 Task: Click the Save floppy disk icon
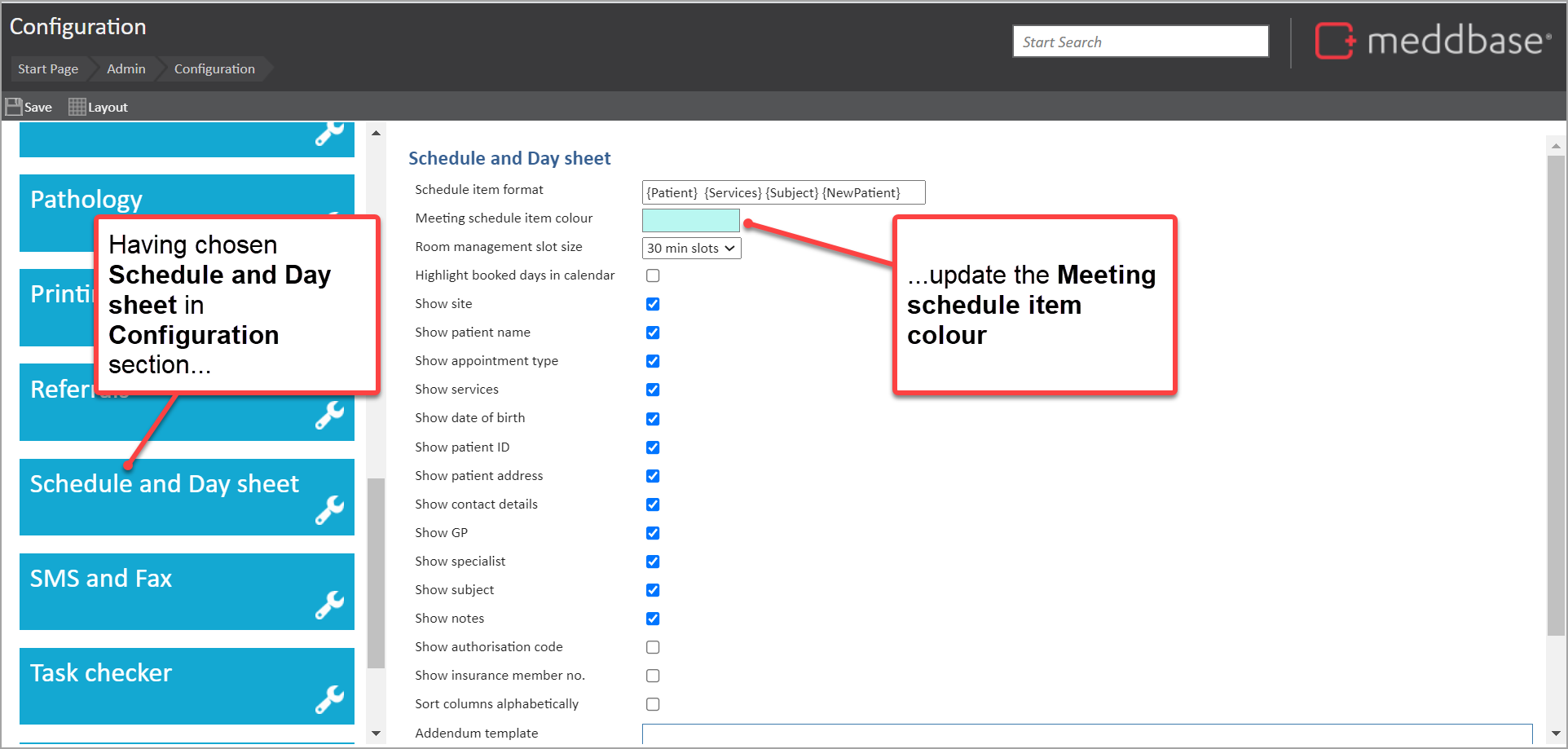point(14,107)
